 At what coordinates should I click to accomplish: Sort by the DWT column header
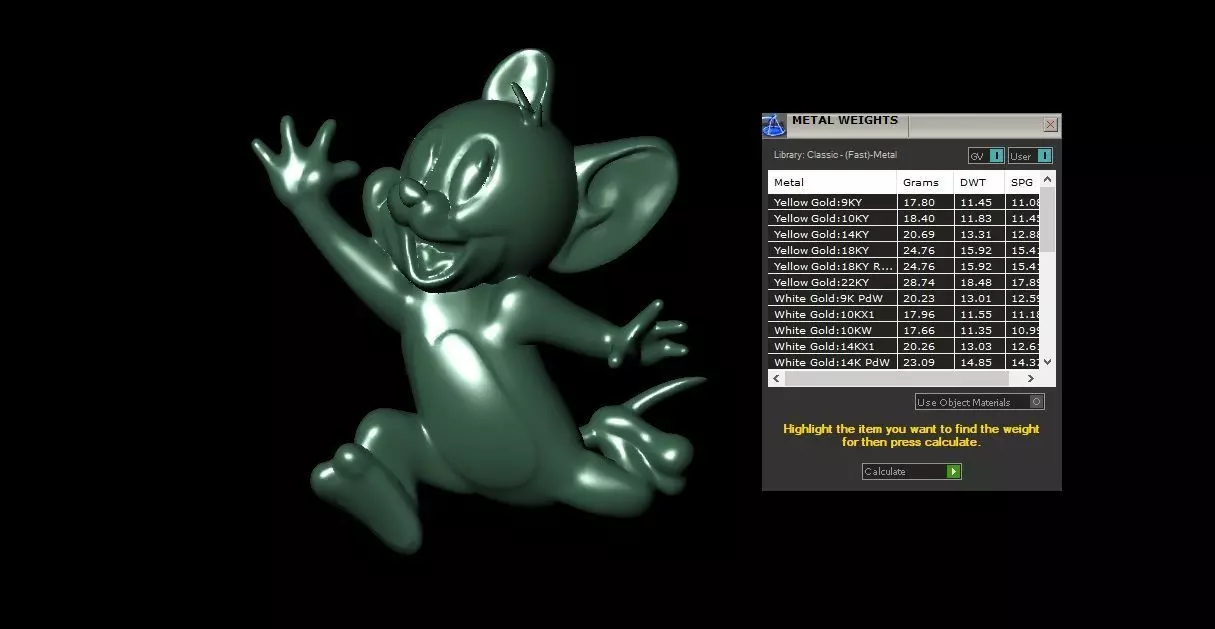979,182
